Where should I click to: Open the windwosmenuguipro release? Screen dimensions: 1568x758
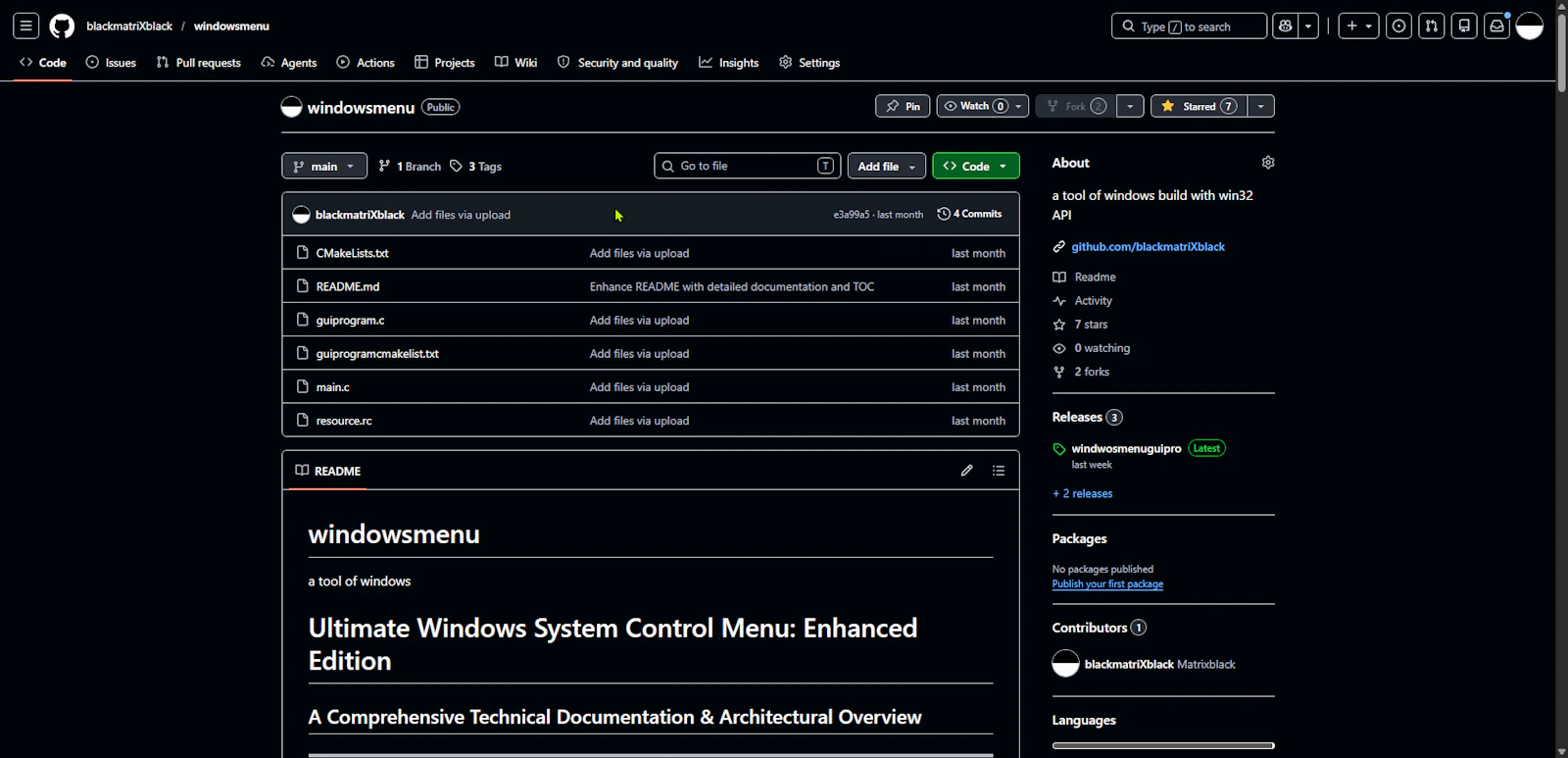1126,449
